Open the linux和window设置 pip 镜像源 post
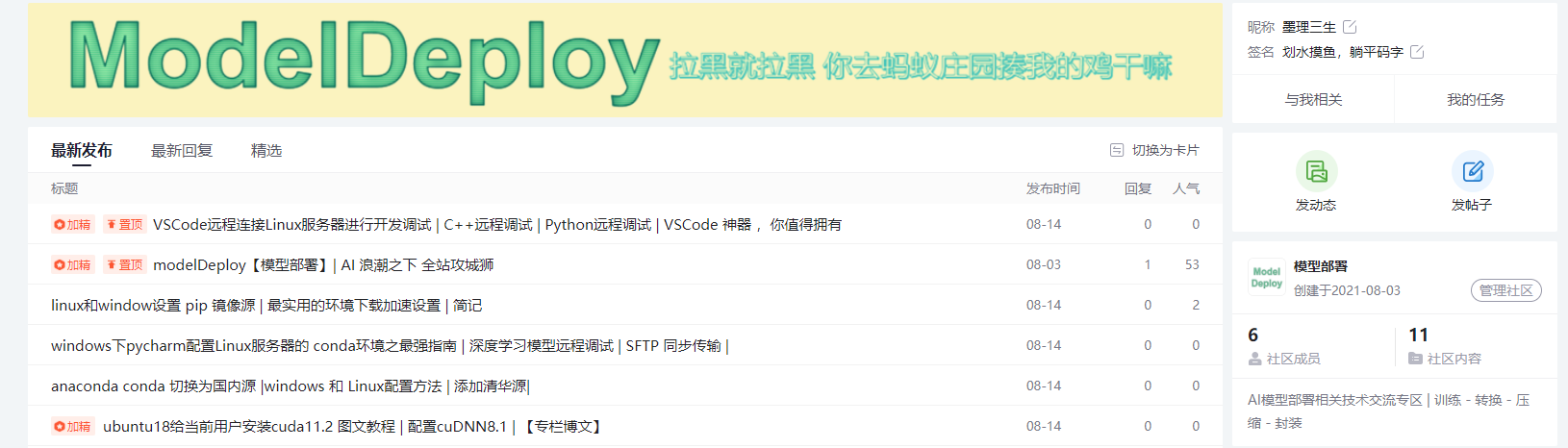The width and height of the screenshot is (1568, 448). (x=266, y=306)
